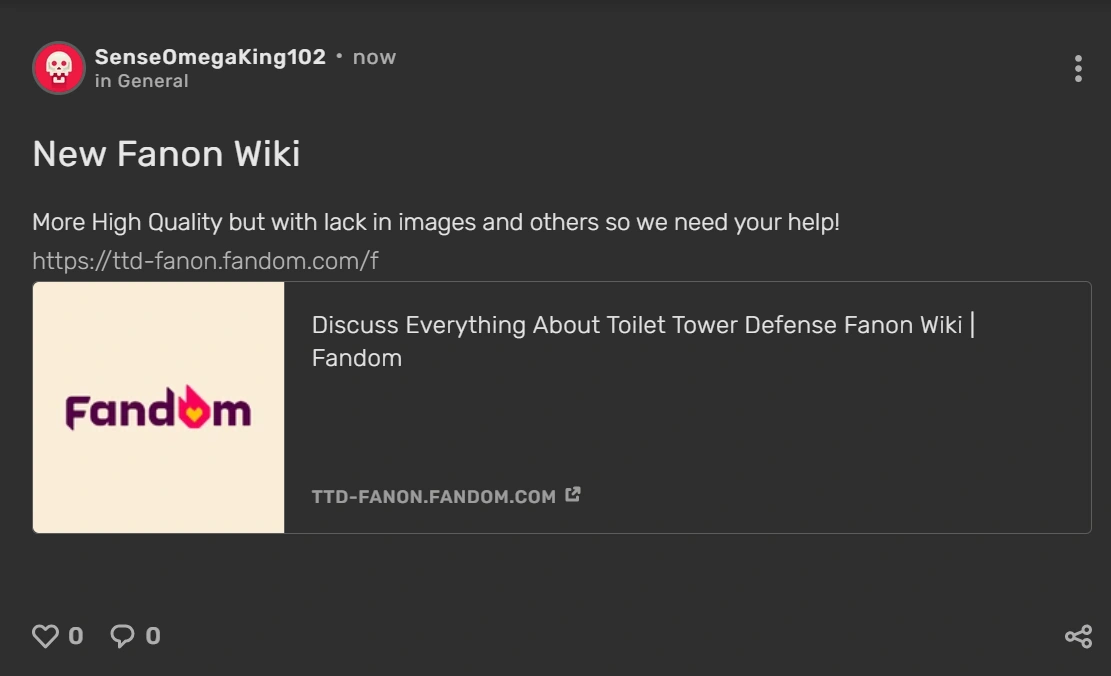Click the 'now' timestamp next to the username
Image resolution: width=1111 pixels, height=676 pixels.
374,57
